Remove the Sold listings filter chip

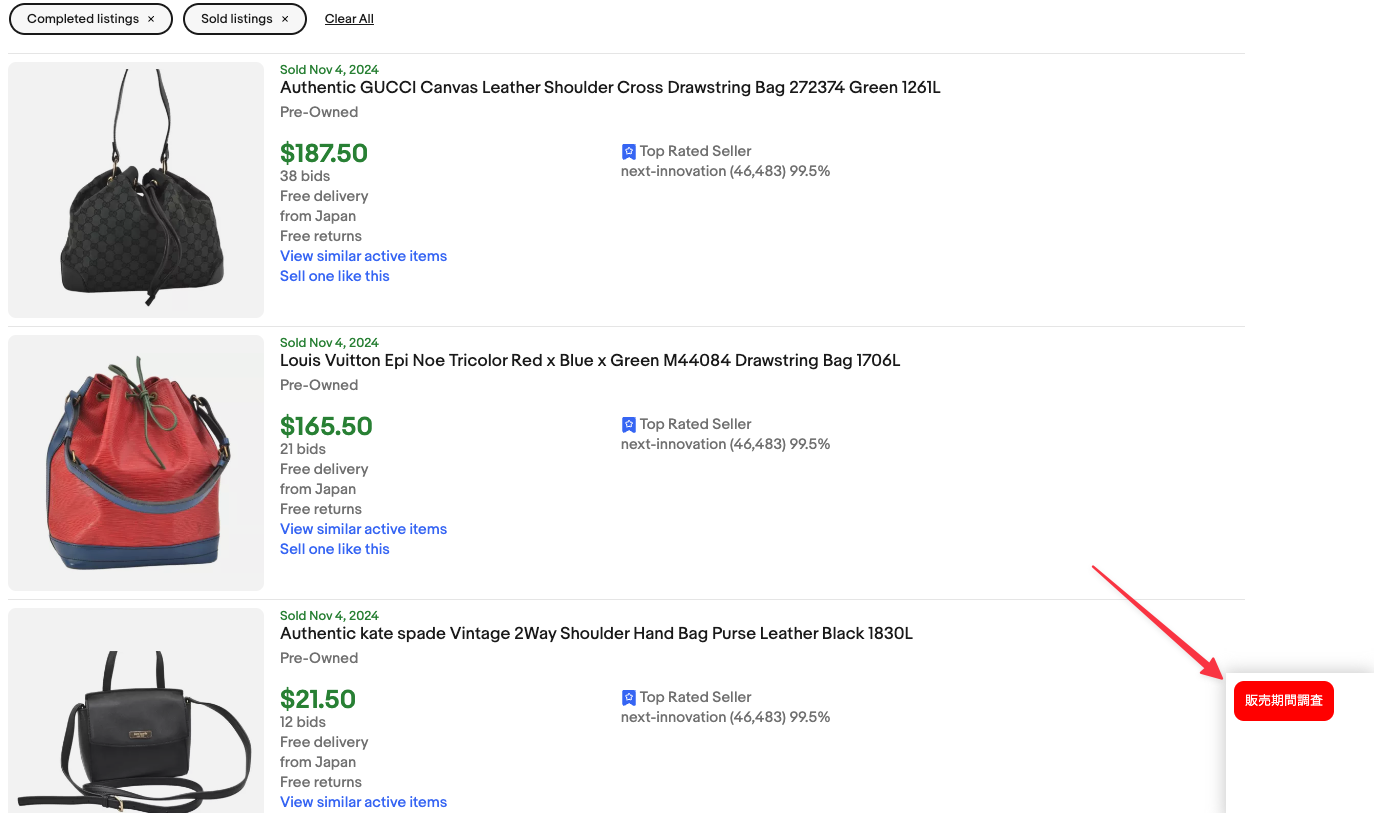pyautogui.click(x=285, y=19)
